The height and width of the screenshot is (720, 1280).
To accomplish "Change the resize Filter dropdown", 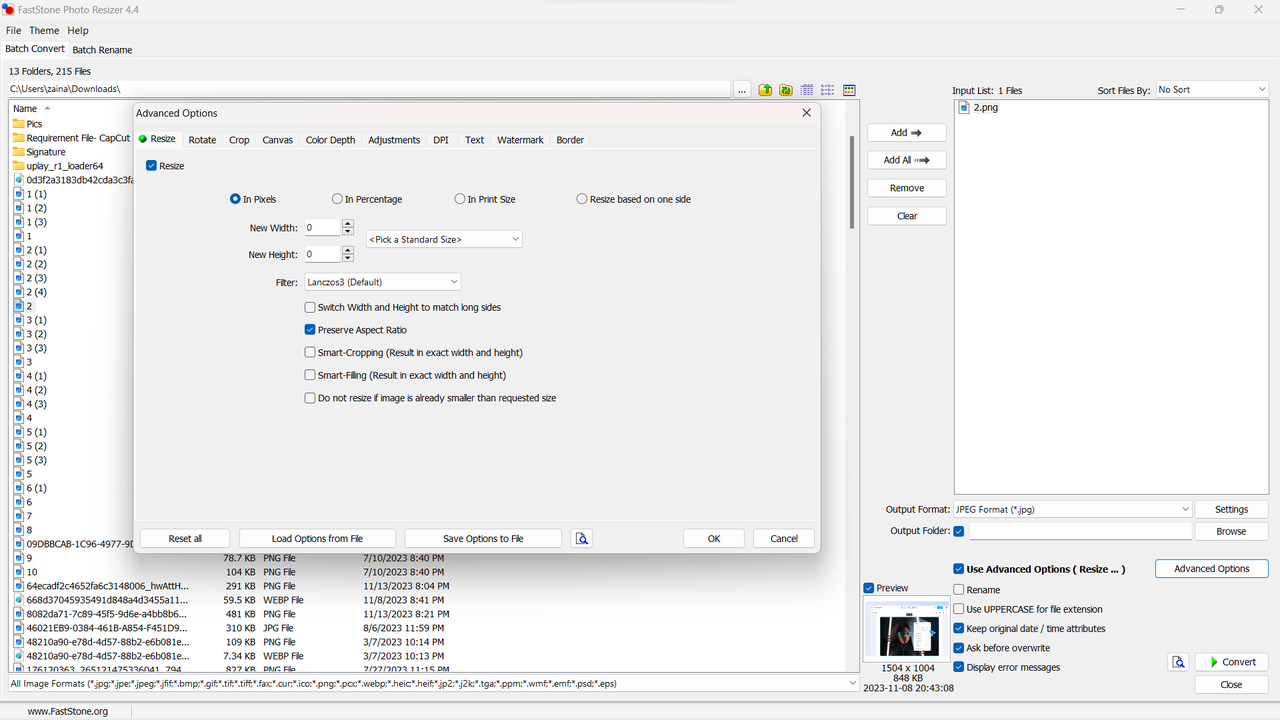I will (x=382, y=281).
